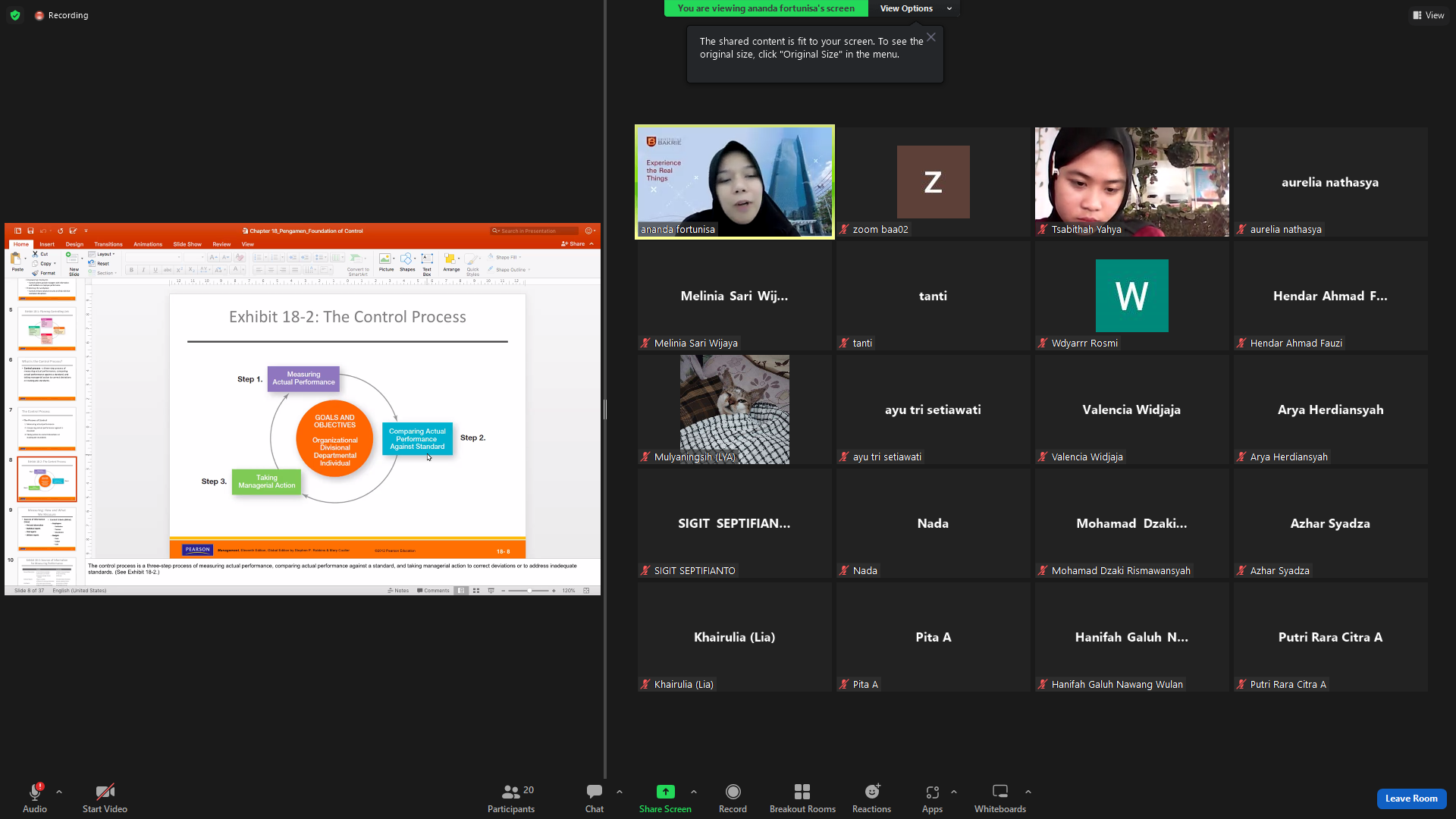Select Tsabithah Yahya's video tile
The width and height of the screenshot is (1456, 819).
1132,182
